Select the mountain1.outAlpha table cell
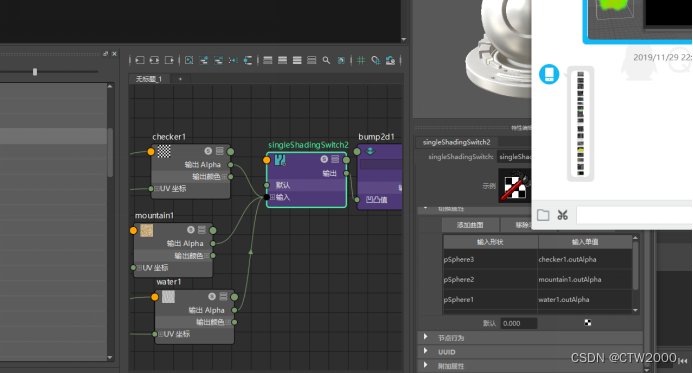 coord(585,279)
